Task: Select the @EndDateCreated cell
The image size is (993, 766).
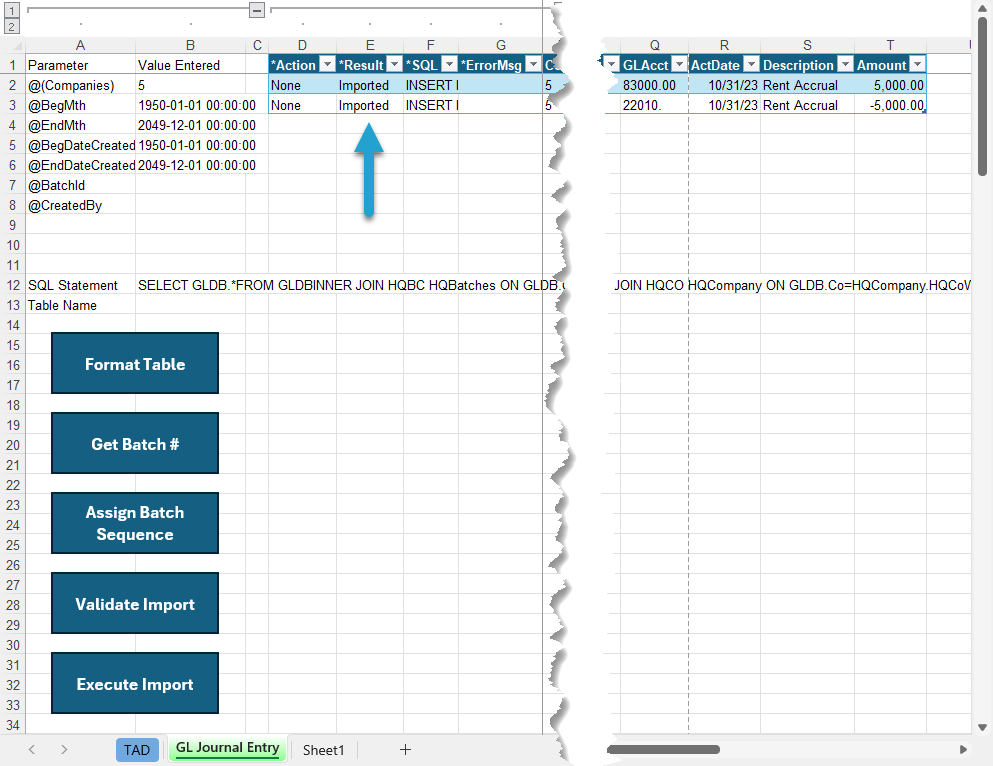Action: (80, 165)
